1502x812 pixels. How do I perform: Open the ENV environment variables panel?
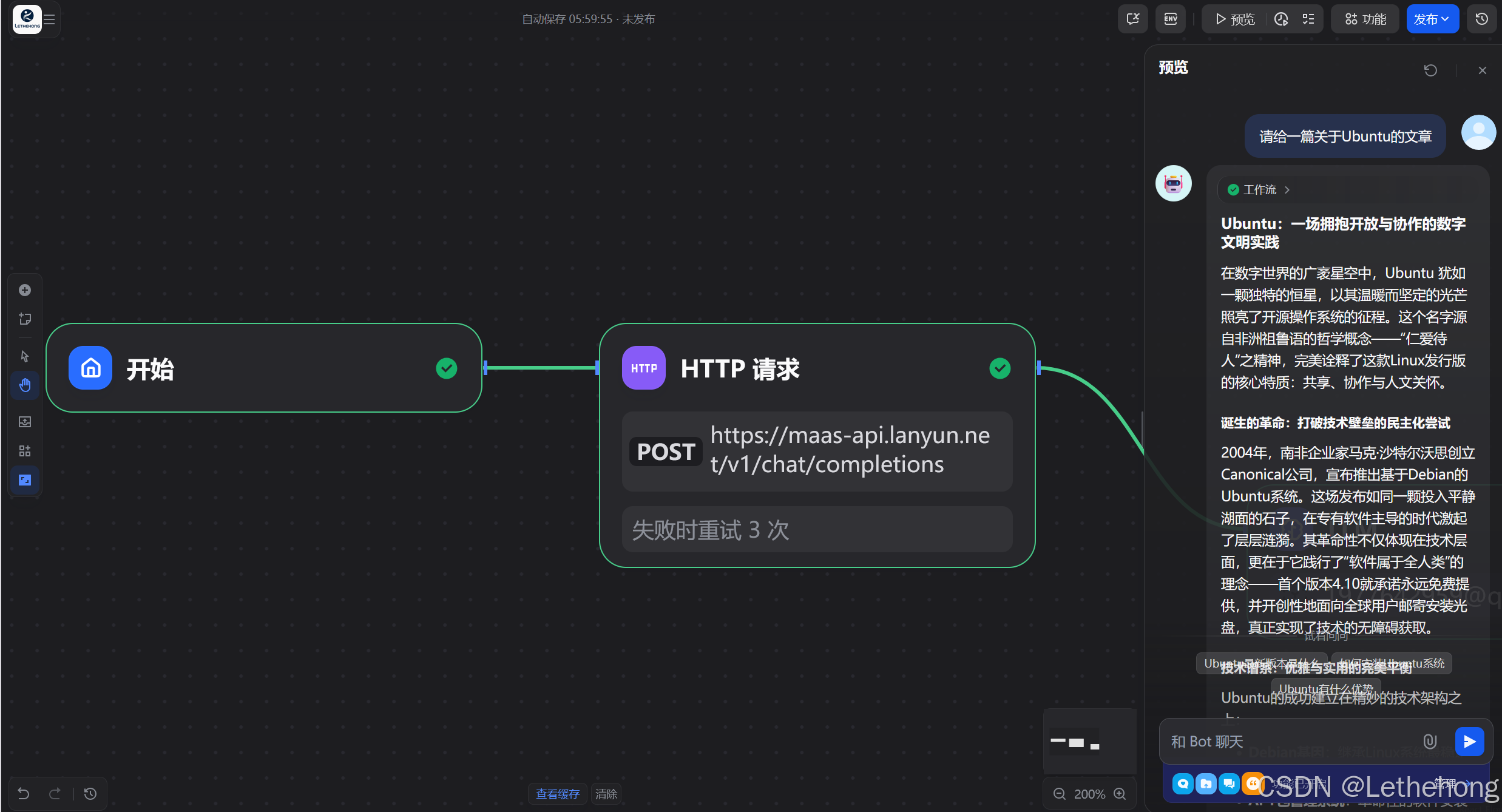(x=1171, y=19)
